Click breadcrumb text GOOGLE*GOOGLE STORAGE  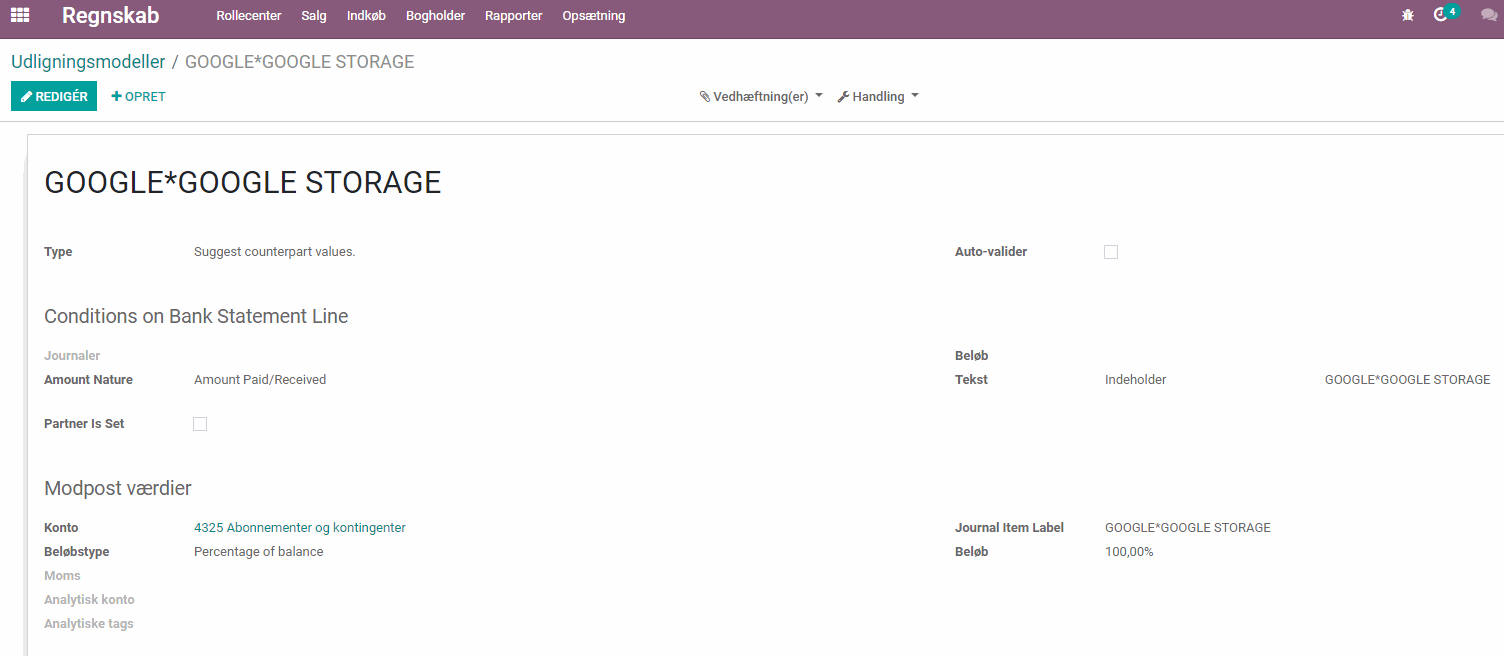[300, 62]
